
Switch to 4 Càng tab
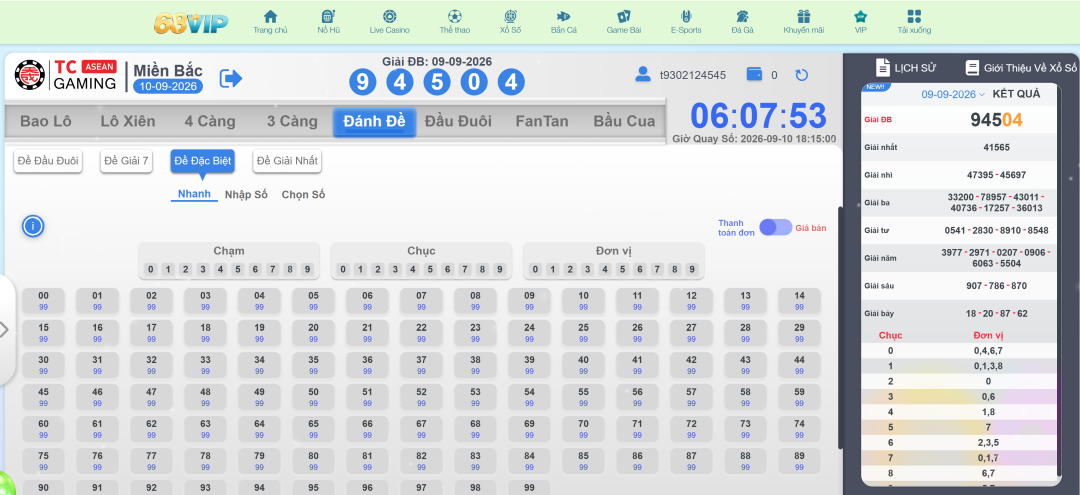(210, 122)
